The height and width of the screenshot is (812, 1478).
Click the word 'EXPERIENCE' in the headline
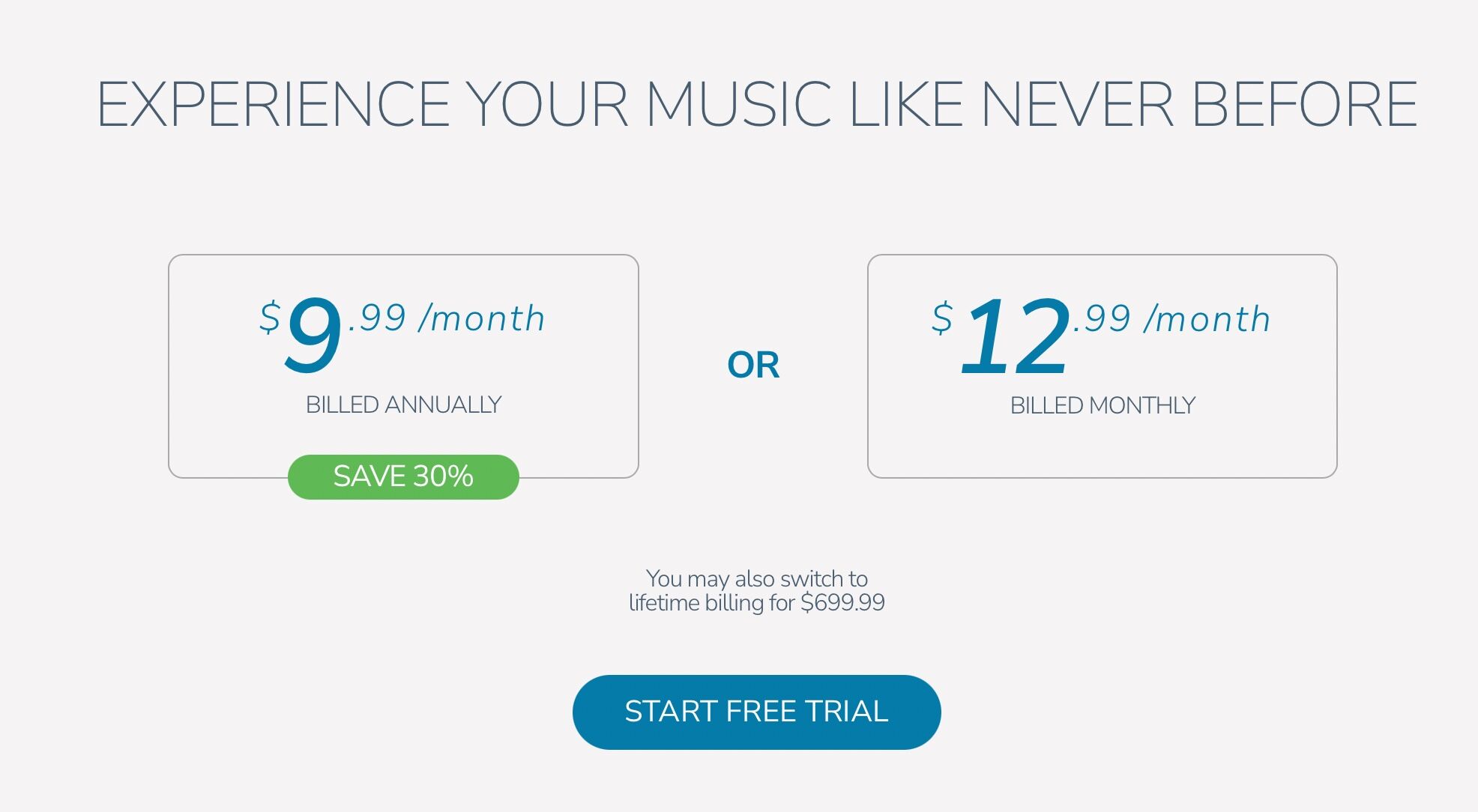tap(273, 104)
